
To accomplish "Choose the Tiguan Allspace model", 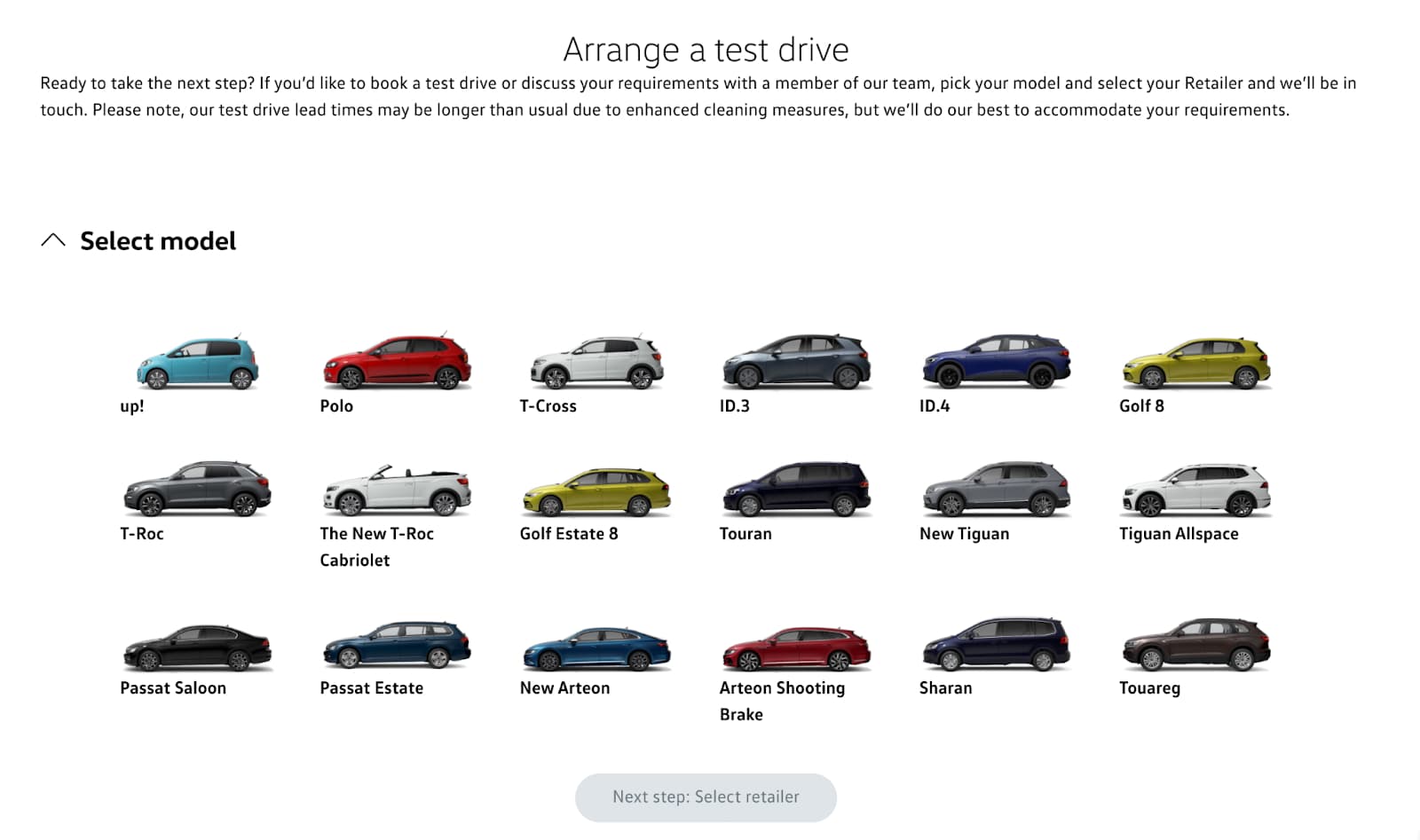I will tap(1195, 490).
